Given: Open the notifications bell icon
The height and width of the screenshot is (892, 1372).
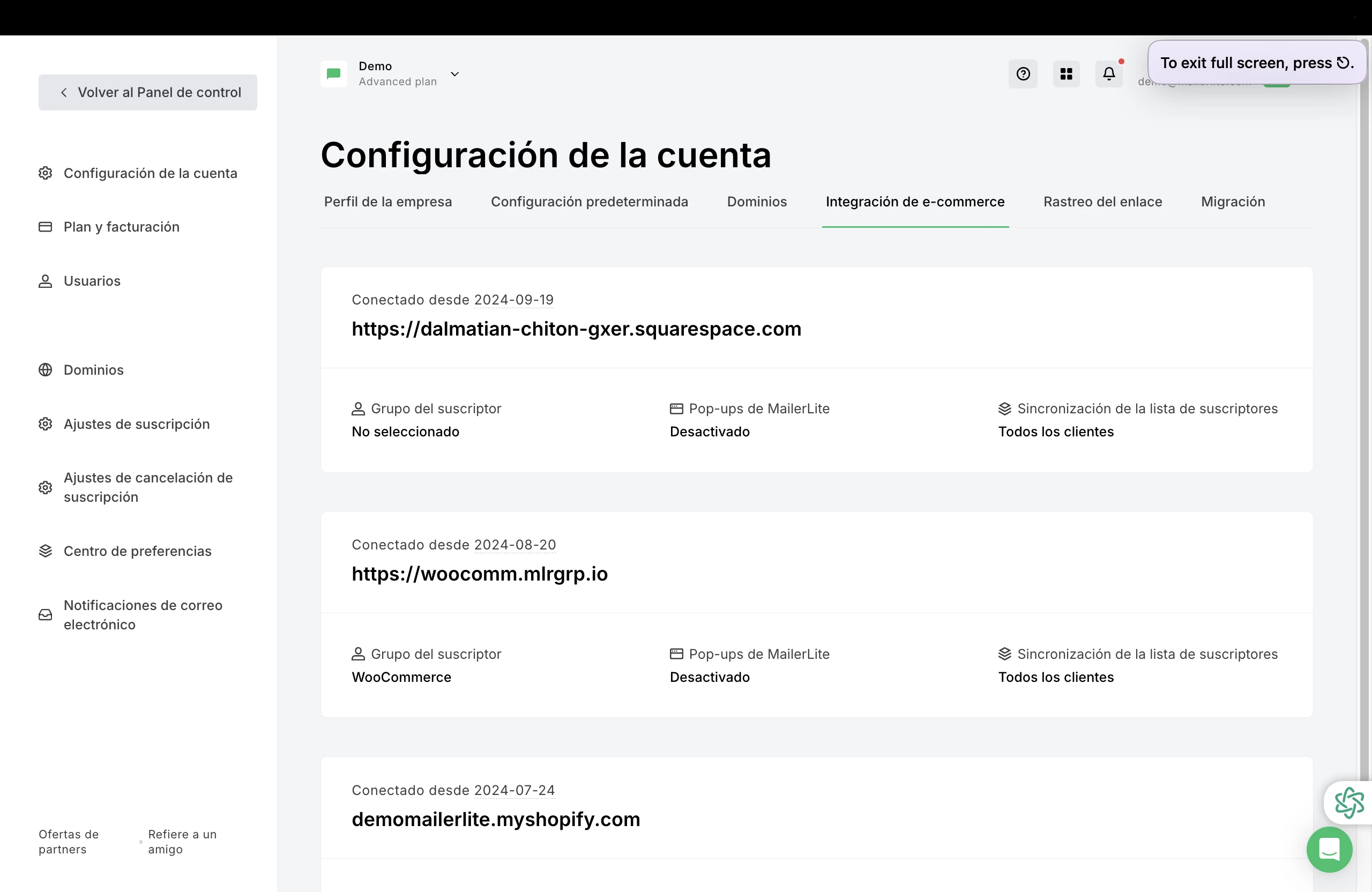Looking at the screenshot, I should [1108, 74].
